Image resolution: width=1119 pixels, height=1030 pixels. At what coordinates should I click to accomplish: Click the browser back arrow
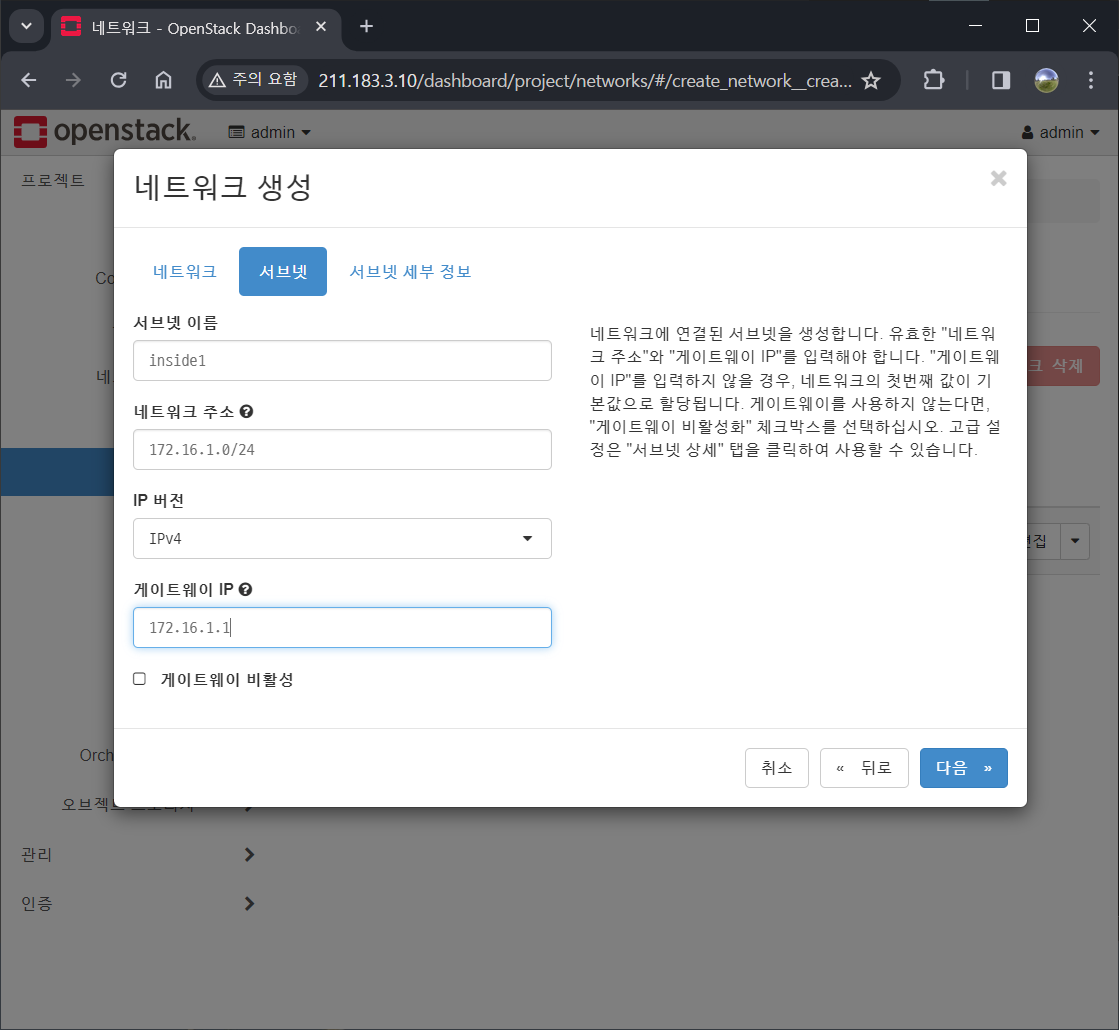click(x=29, y=80)
